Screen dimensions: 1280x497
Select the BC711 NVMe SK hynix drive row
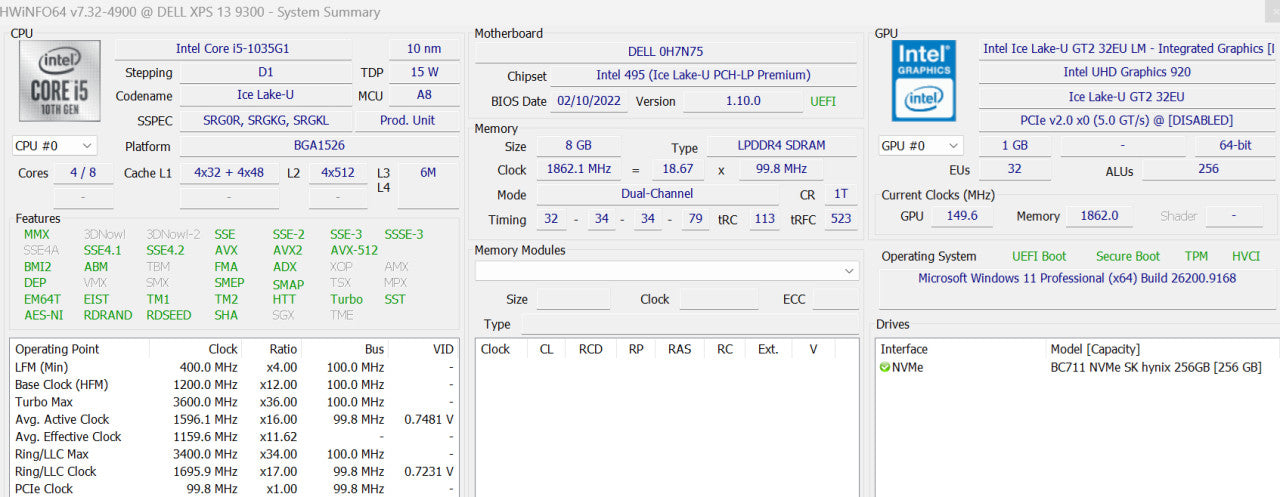pos(1076,367)
